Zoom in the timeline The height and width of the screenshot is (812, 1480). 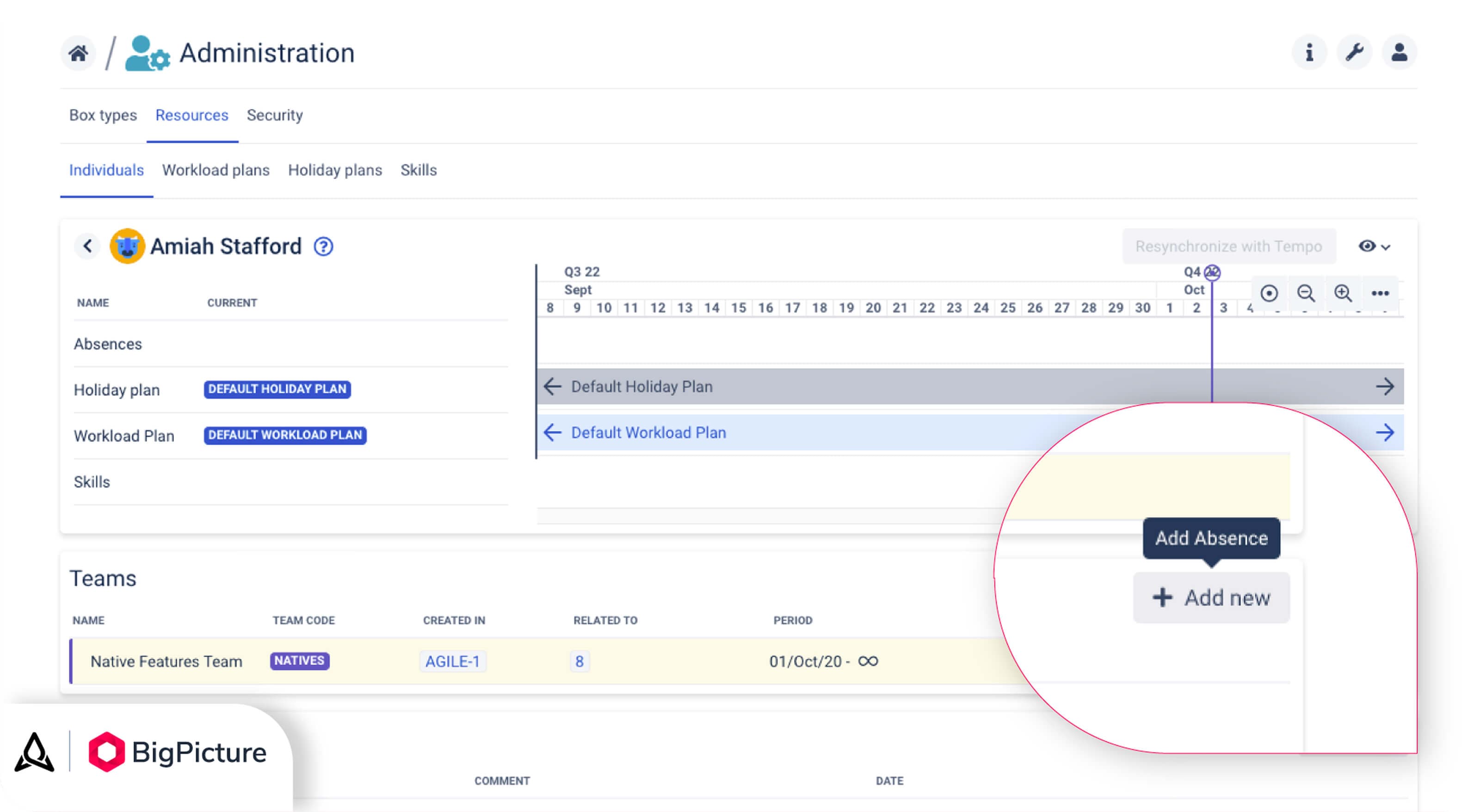coord(1343,294)
